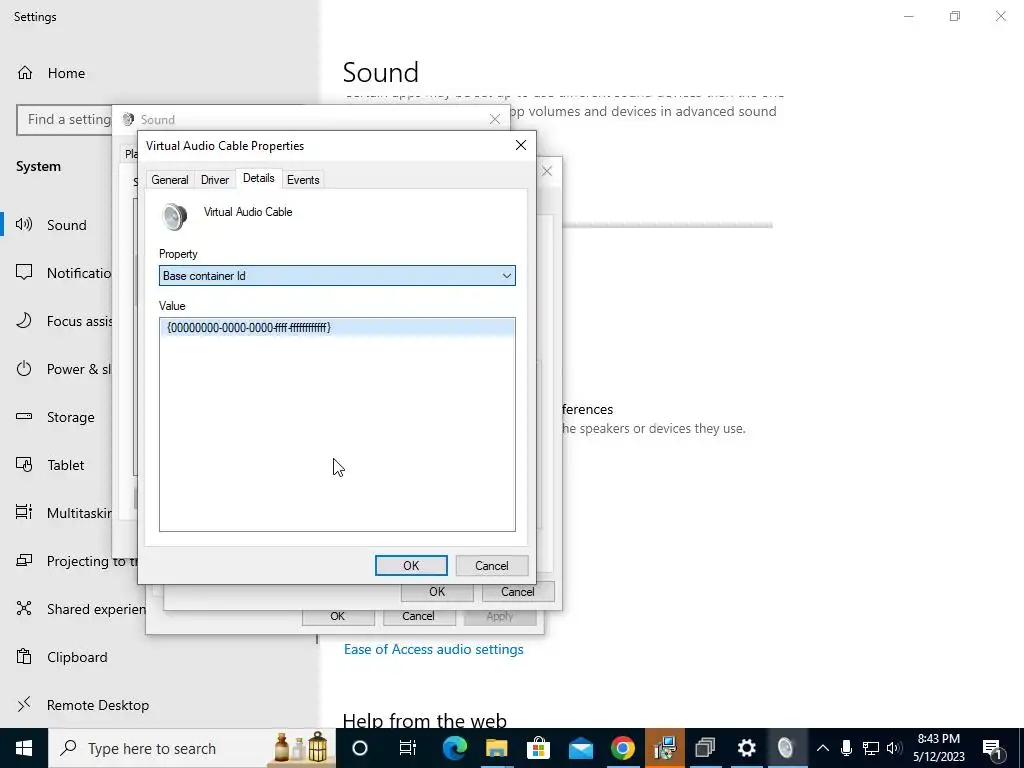
Task: Click the microphone tray icon
Action: click(846, 748)
